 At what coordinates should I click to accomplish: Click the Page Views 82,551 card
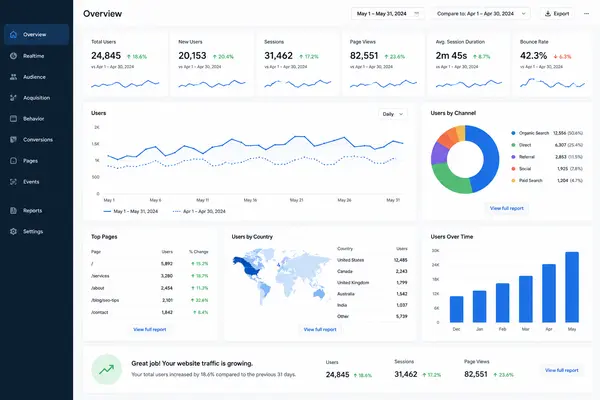(383, 64)
